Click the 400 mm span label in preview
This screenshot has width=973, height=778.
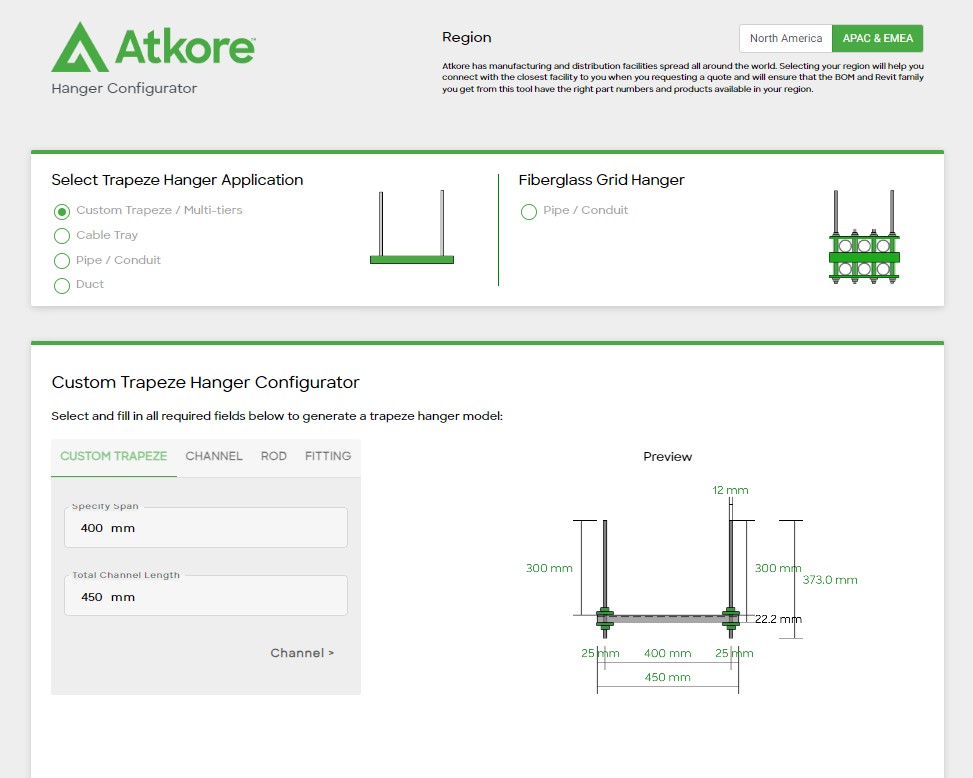[x=667, y=653]
